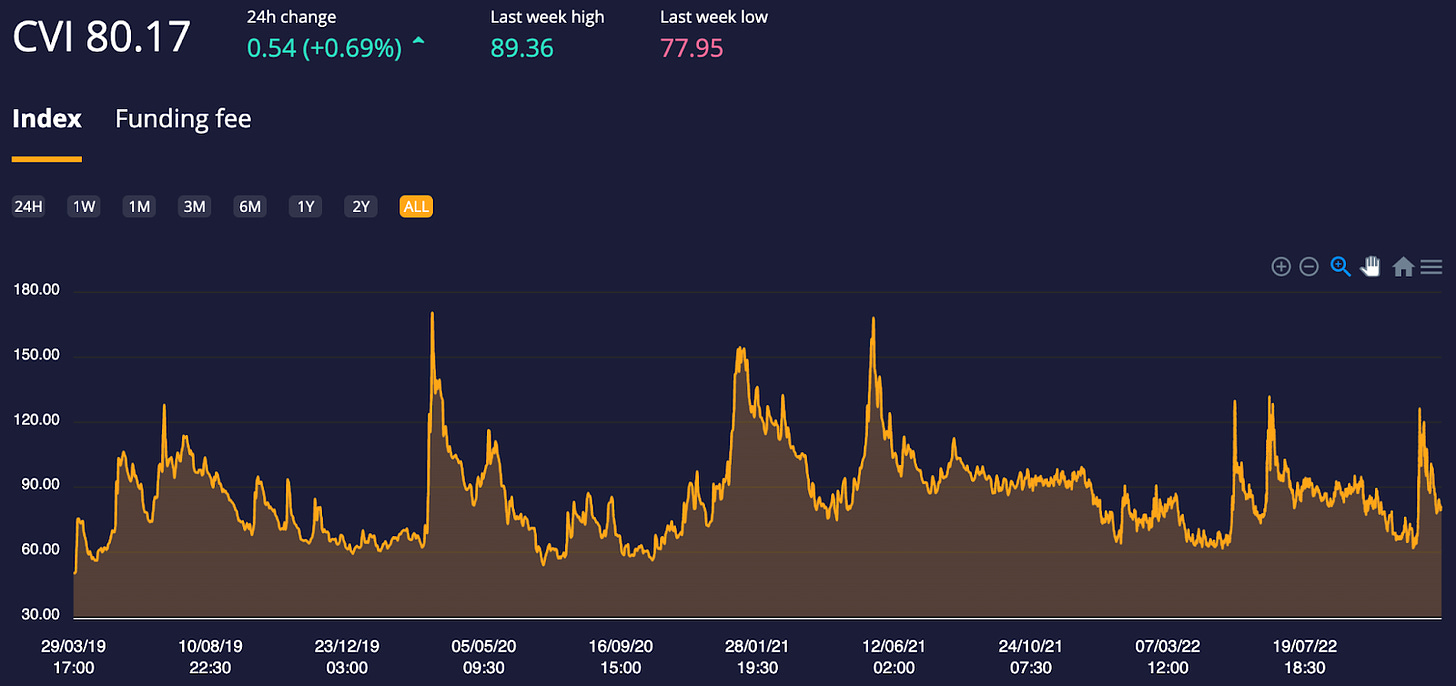This screenshot has width=1456, height=686.
Task: Click the green 24h change up arrow
Action: click(418, 43)
